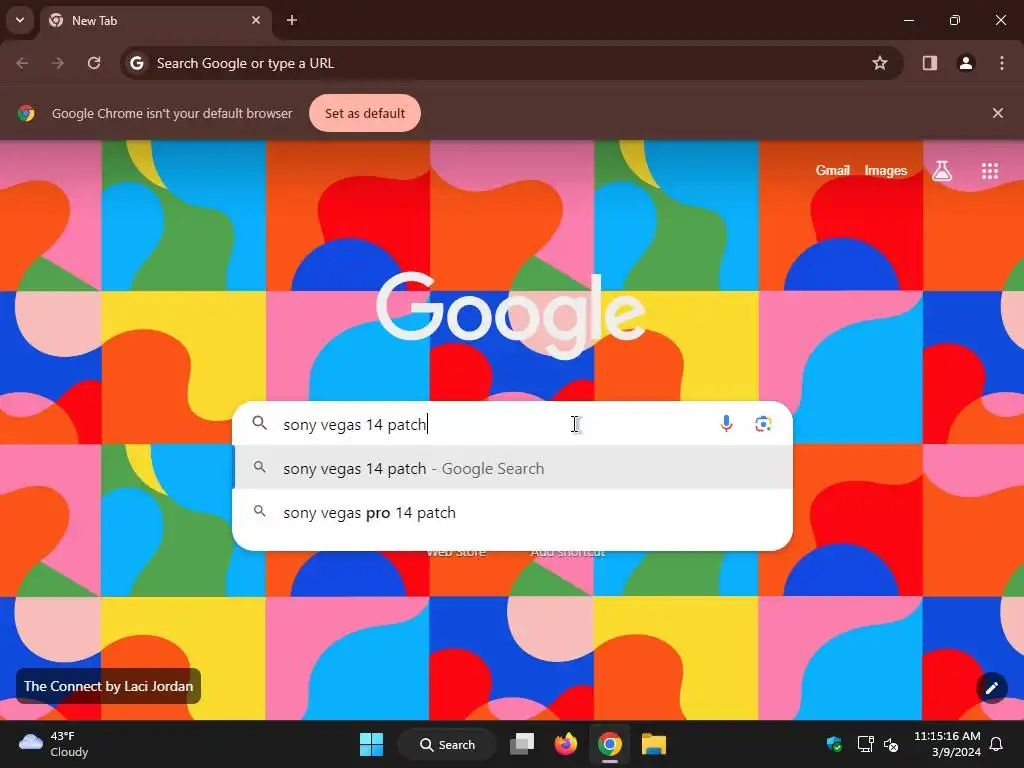Open the Chrome side panel

pyautogui.click(x=929, y=63)
